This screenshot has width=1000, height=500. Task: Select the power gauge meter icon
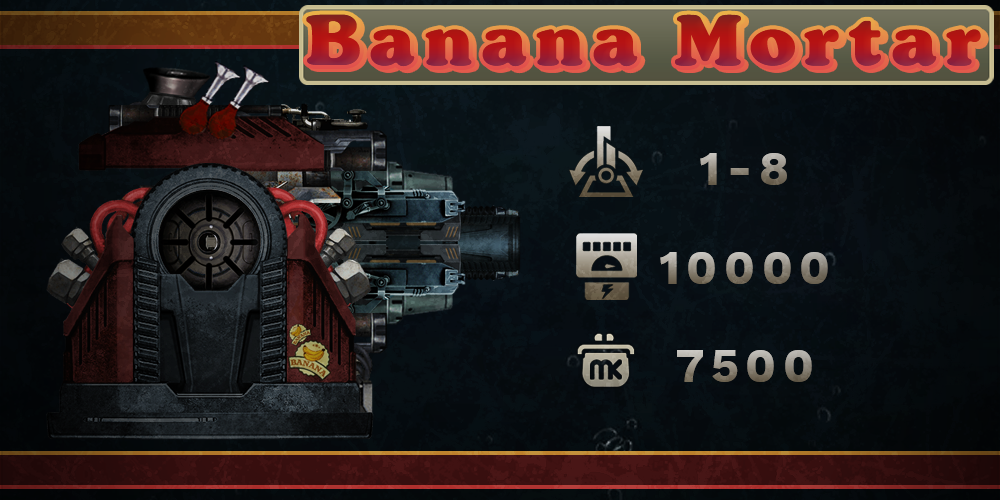coord(606,267)
